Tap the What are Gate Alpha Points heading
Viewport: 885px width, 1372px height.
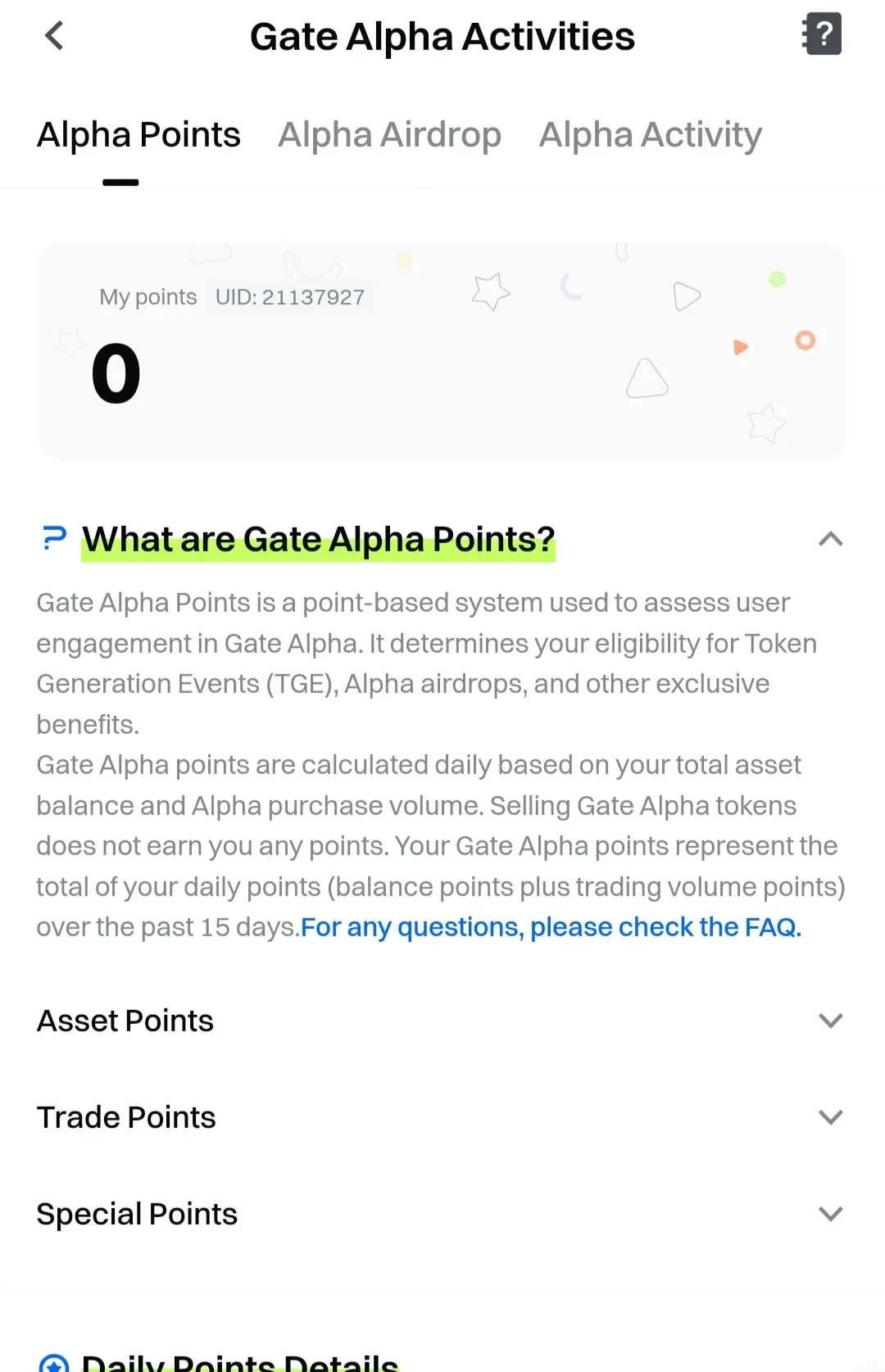click(x=319, y=539)
